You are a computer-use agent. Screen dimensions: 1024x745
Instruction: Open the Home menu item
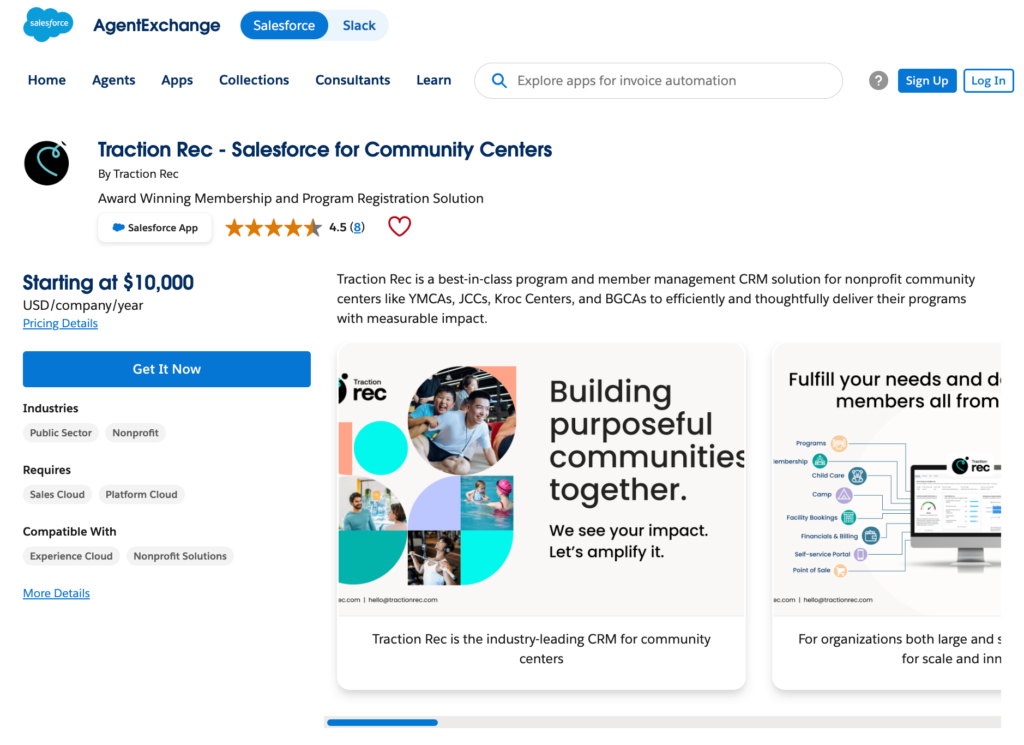tap(47, 80)
